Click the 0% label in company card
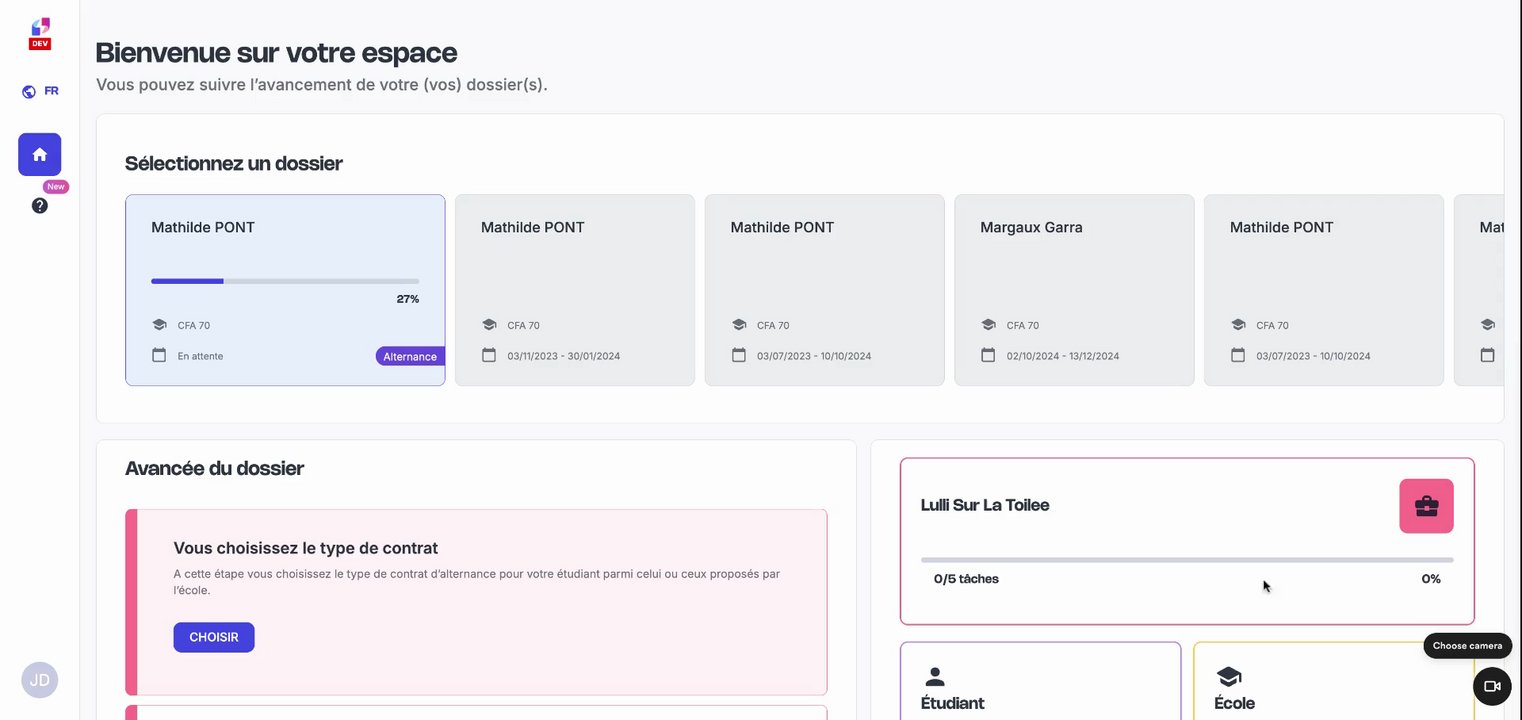Viewport: 1522px width, 720px height. [1431, 579]
